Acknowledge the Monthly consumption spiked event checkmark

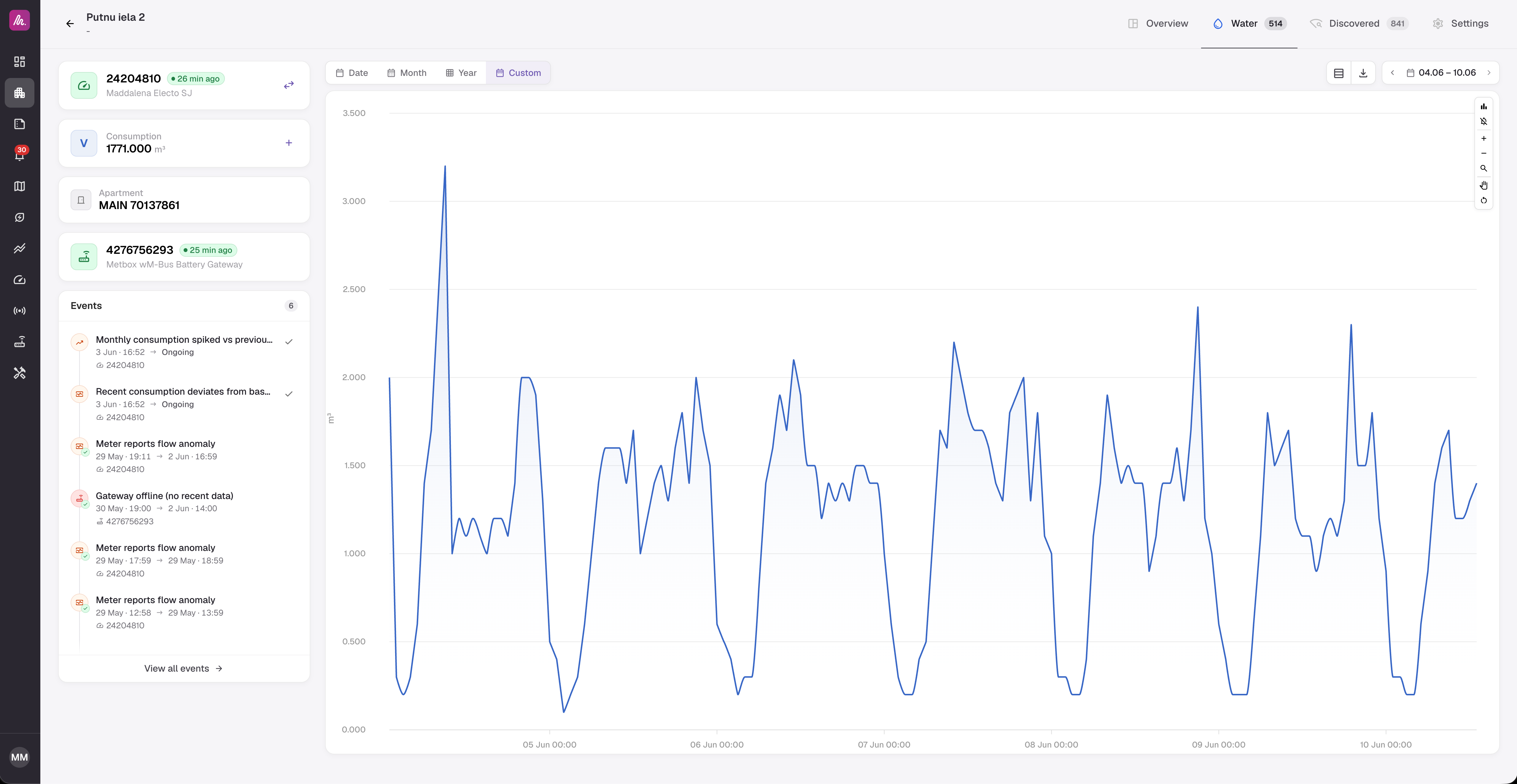click(289, 341)
